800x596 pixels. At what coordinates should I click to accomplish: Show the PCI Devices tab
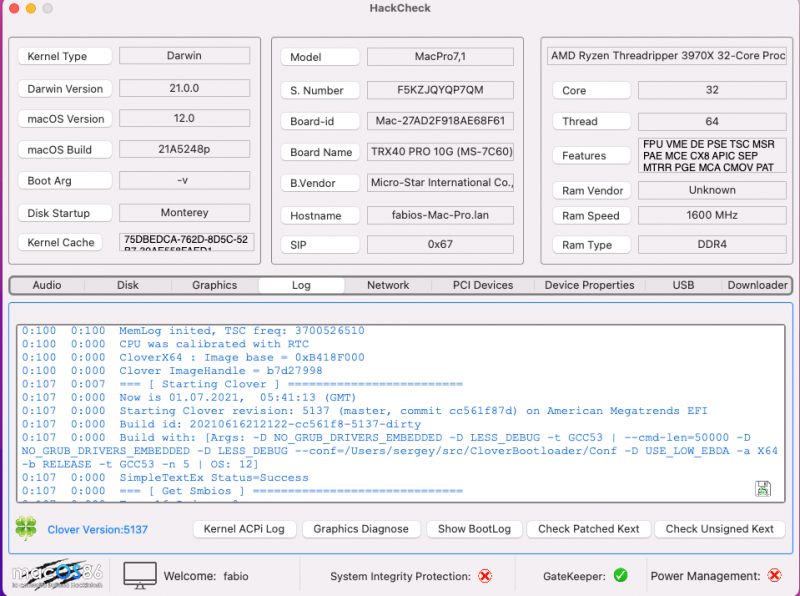tap(483, 285)
